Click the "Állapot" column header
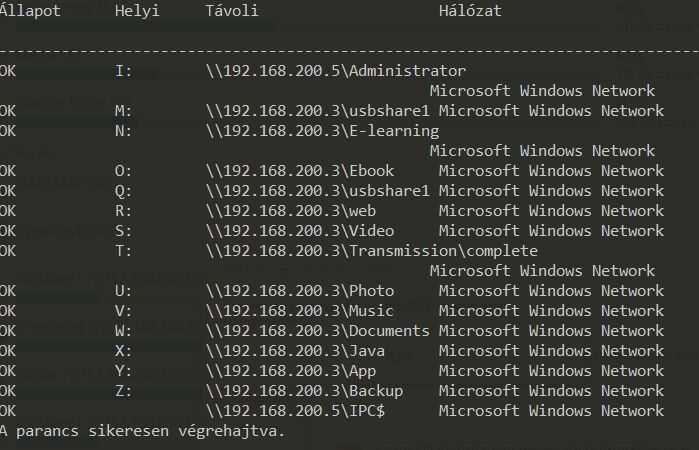The height and width of the screenshot is (450, 699). (30, 11)
